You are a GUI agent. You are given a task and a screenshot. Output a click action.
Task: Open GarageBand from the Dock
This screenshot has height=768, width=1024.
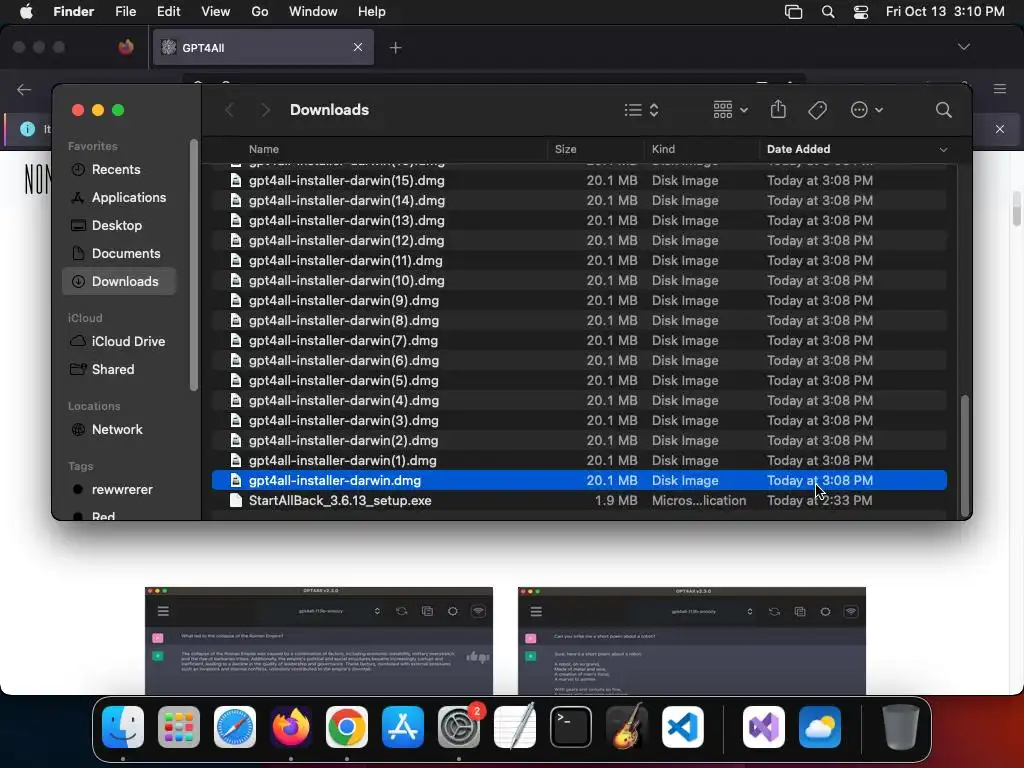(627, 727)
